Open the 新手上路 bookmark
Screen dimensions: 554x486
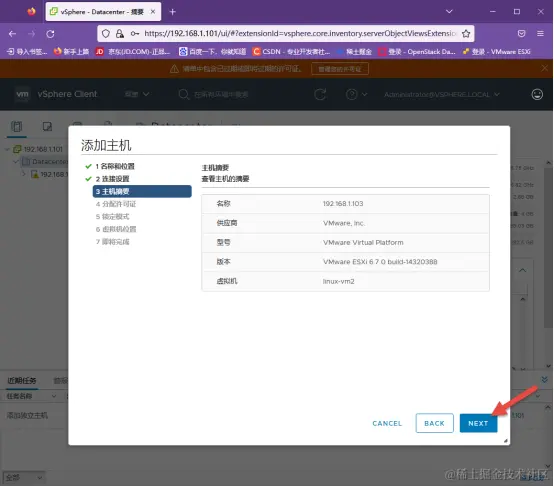click(71, 52)
